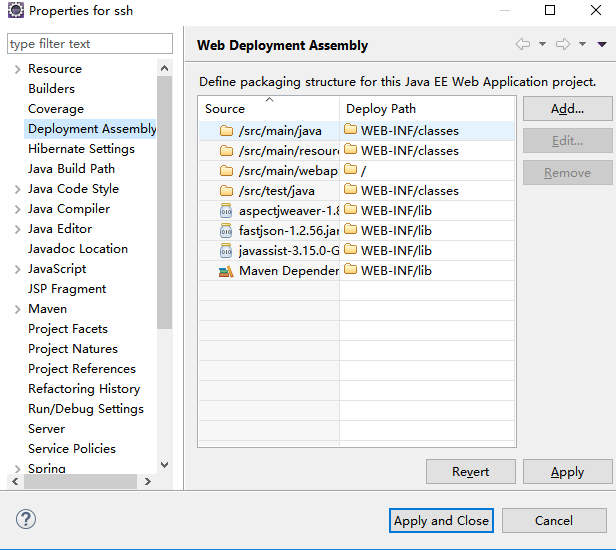Click the type filter text field
The image size is (616, 550).
pyautogui.click(x=90, y=44)
